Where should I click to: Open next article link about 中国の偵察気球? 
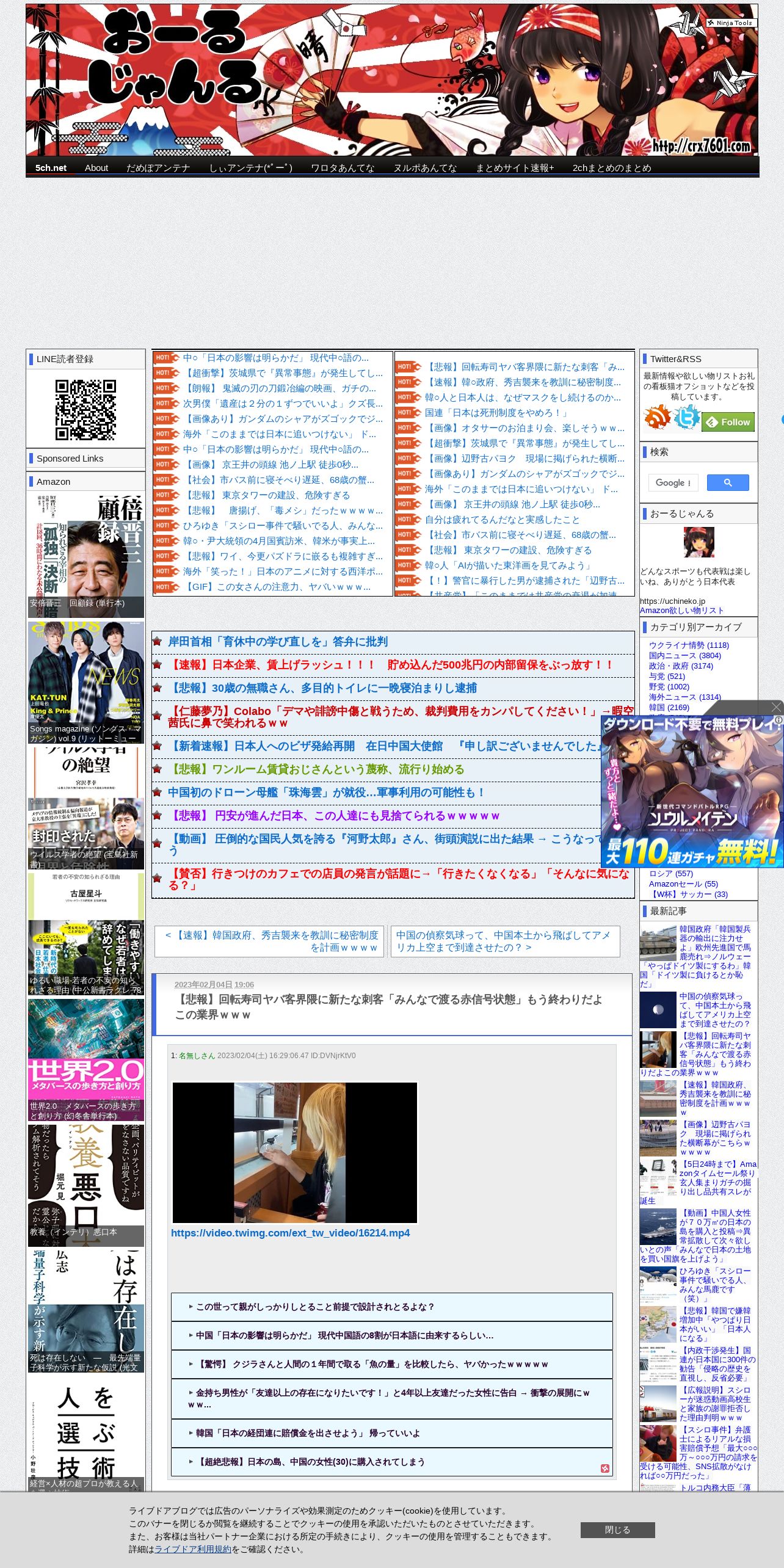[505, 941]
